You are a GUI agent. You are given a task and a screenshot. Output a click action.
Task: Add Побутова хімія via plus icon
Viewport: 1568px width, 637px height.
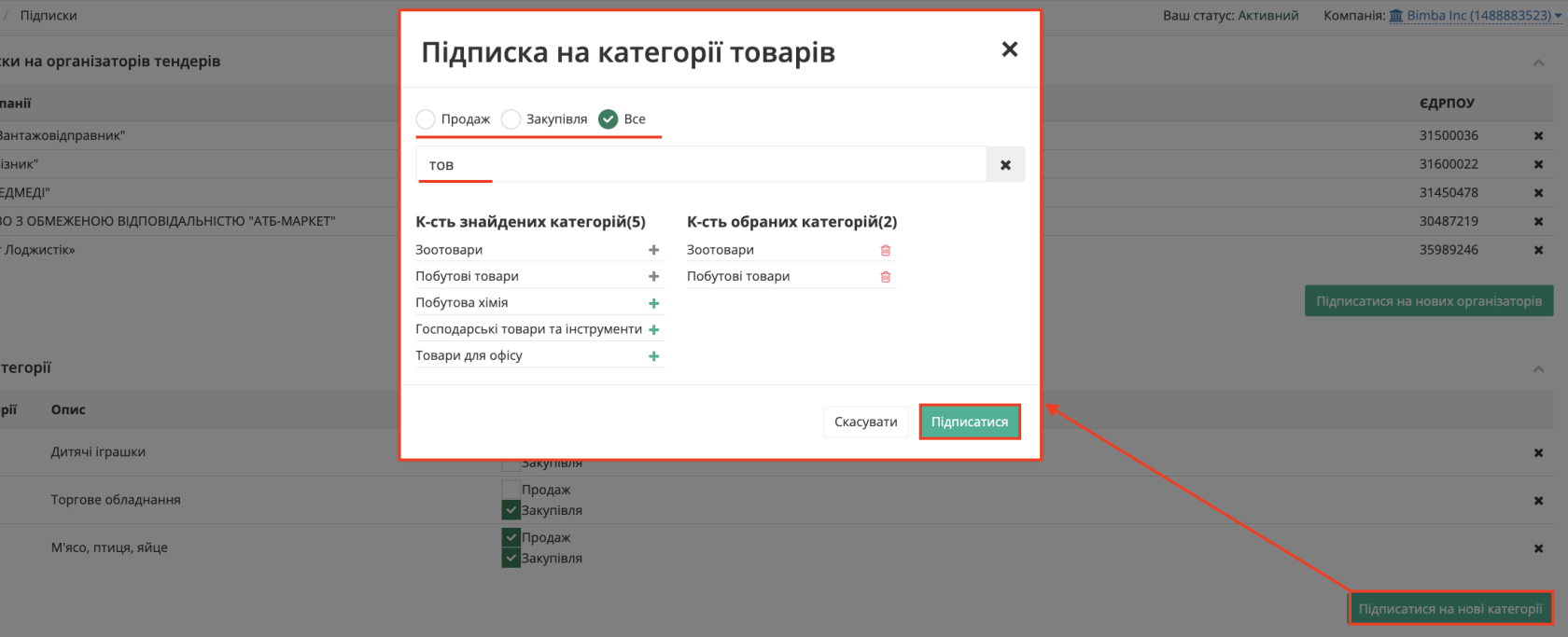click(653, 303)
